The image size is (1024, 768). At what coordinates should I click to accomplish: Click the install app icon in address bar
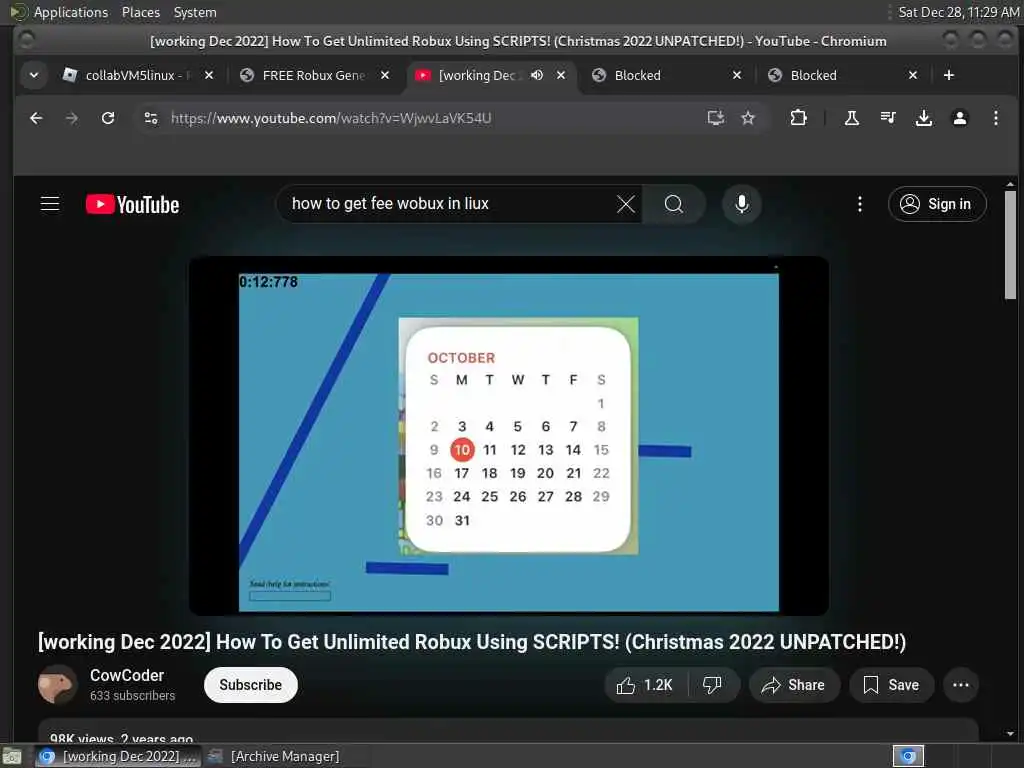[x=716, y=118]
